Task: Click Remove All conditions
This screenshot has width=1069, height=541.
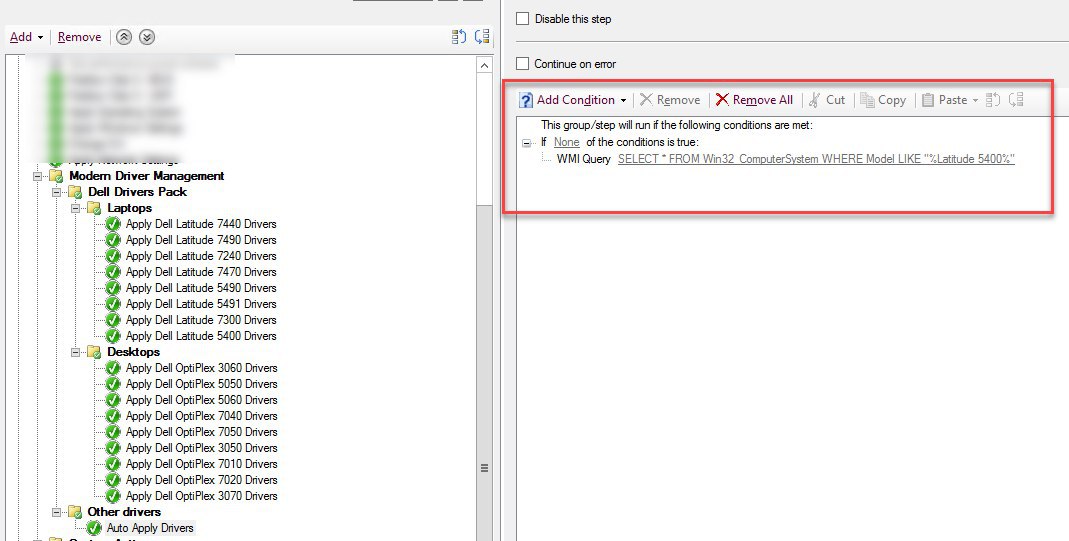Action: pos(754,100)
